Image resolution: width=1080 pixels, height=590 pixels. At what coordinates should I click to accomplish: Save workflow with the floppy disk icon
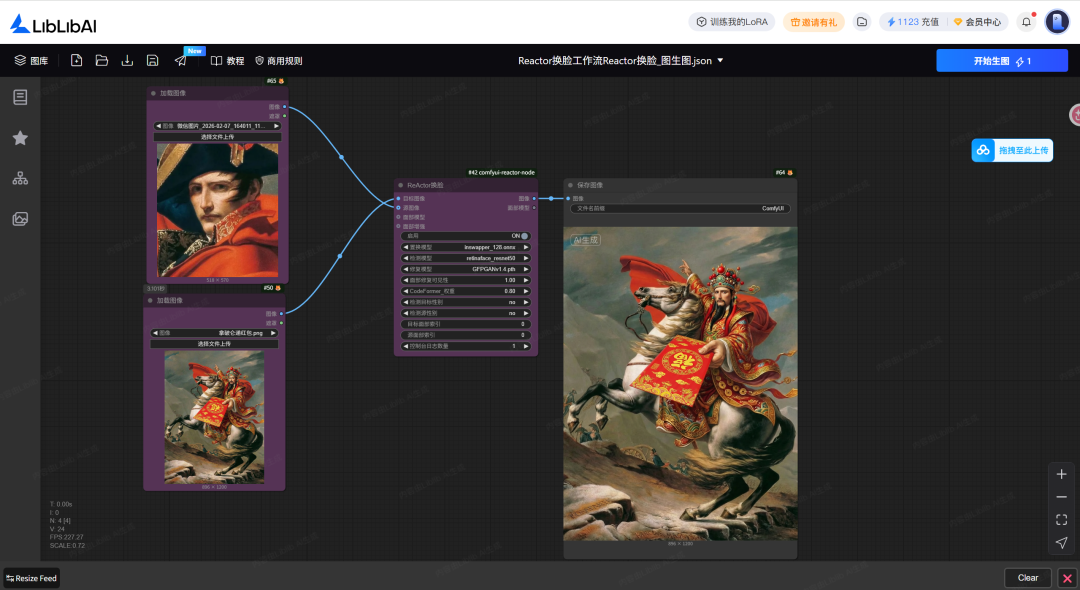click(x=153, y=61)
